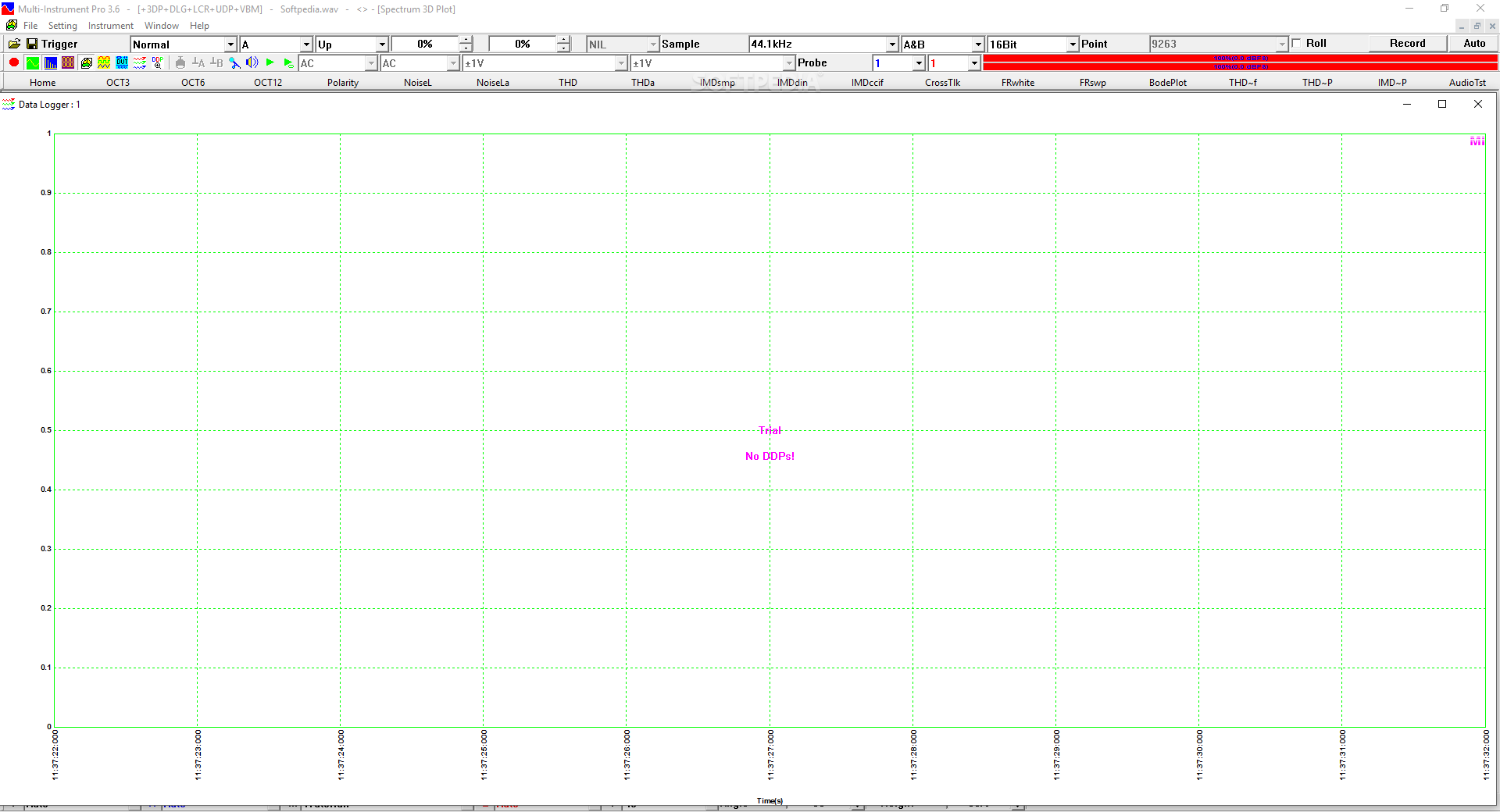
Task: Click the Home hot panel button
Action: tap(43, 82)
